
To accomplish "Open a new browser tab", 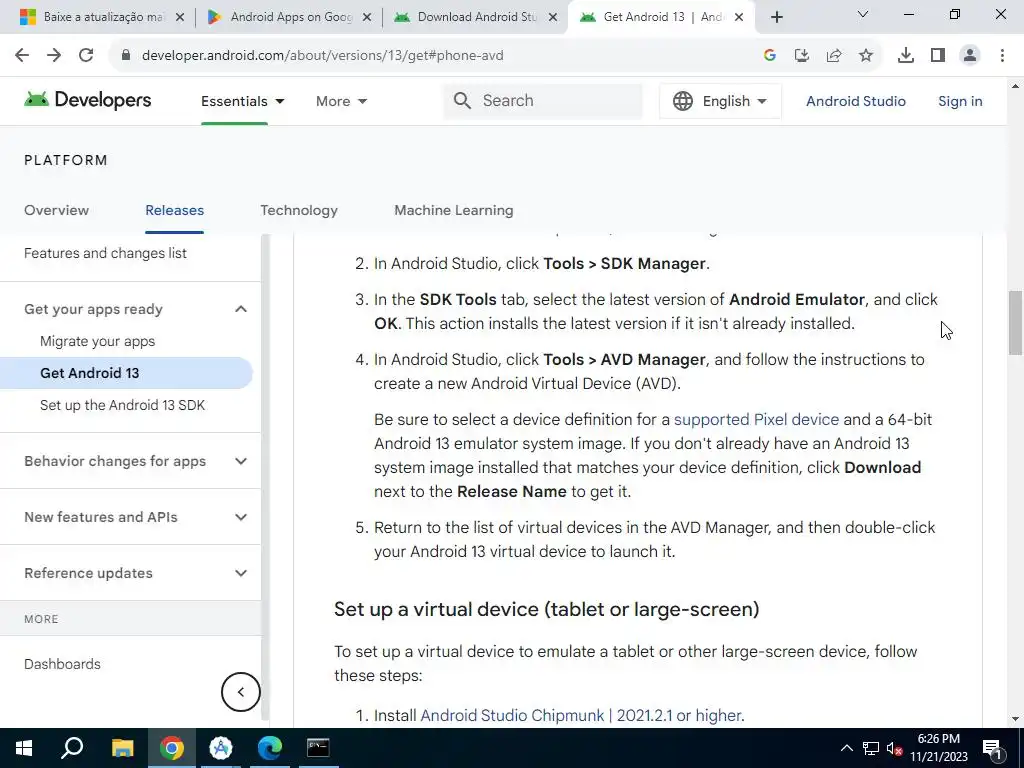I will 776,17.
